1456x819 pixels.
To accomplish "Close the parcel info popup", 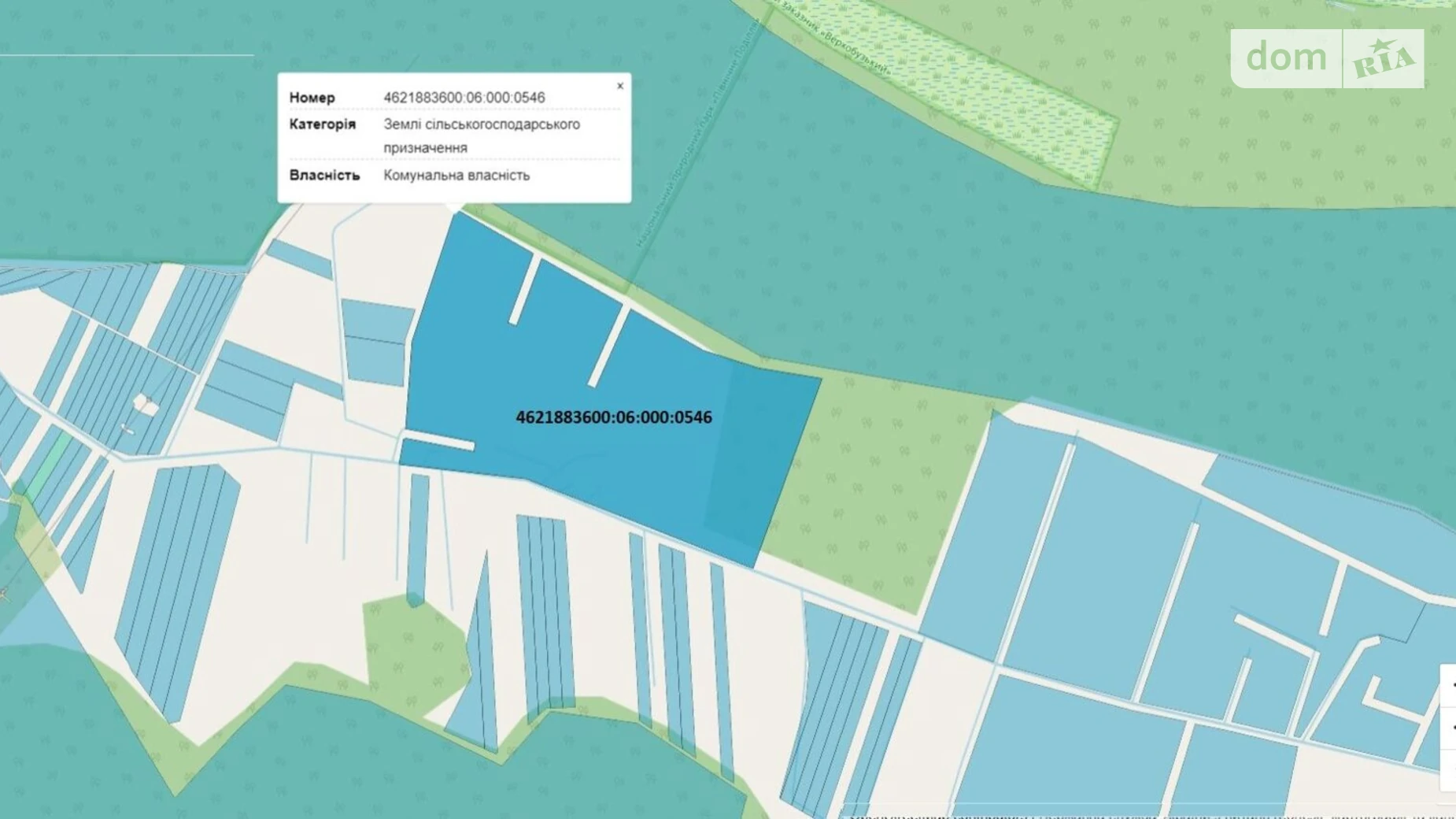I will pos(620,87).
